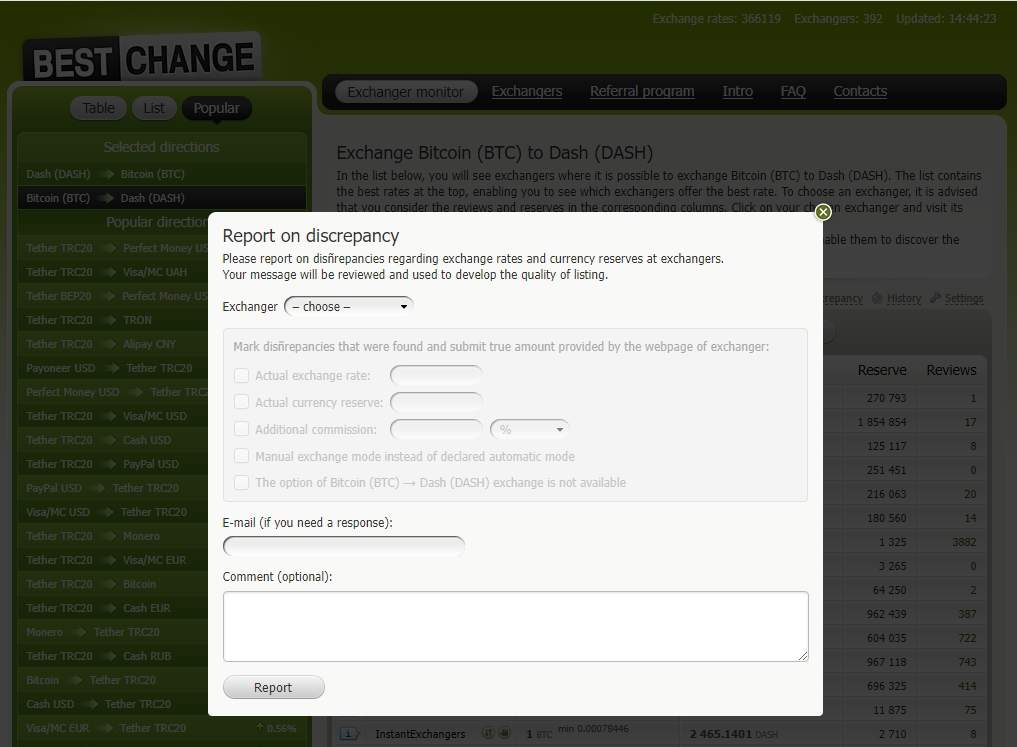Click the reserve value 1 854 854
Viewport: 1017px width, 747px height.
[x=881, y=421]
